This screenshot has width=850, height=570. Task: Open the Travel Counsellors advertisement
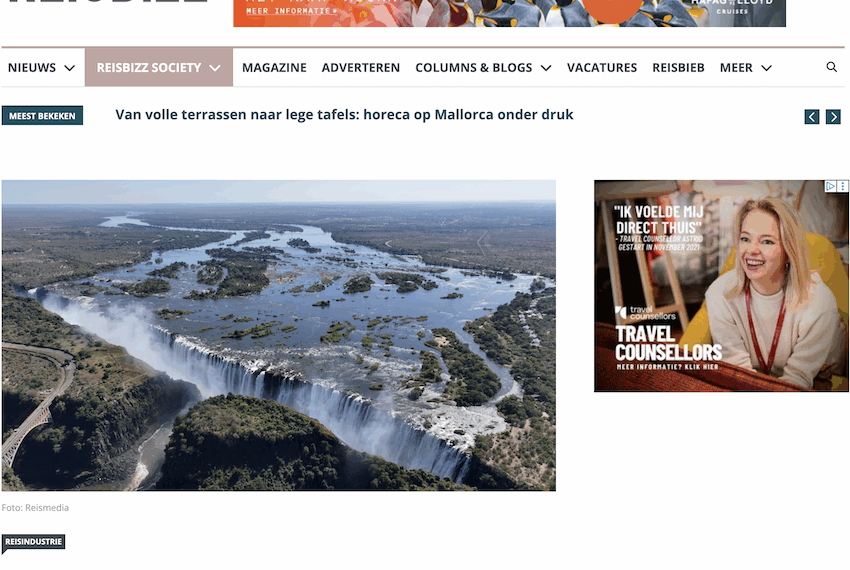pos(721,286)
